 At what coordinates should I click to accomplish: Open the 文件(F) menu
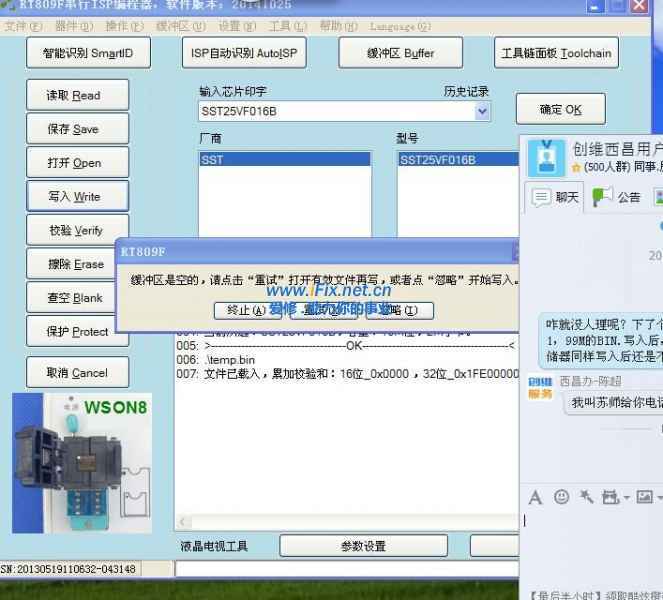coord(23,27)
